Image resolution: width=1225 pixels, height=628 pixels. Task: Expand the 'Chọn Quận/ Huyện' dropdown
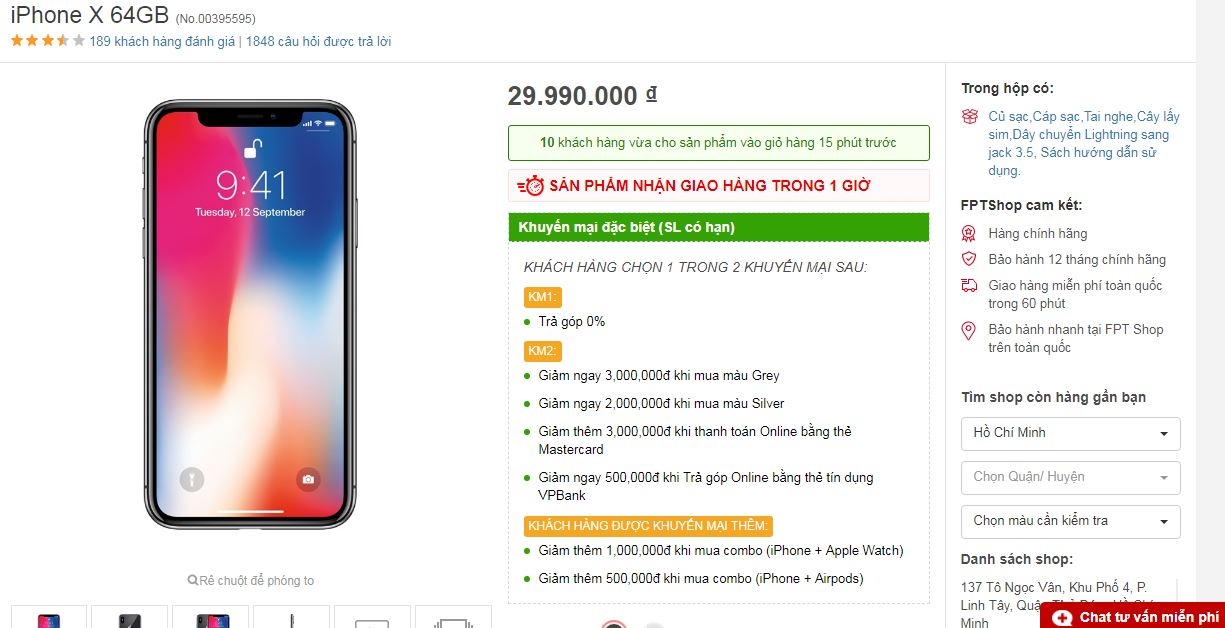[1070, 477]
